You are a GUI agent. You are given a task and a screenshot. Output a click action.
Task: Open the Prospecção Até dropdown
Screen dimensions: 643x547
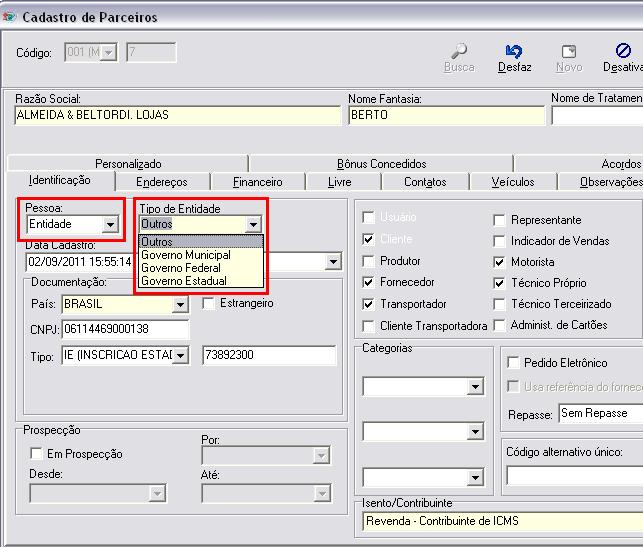click(x=322, y=494)
